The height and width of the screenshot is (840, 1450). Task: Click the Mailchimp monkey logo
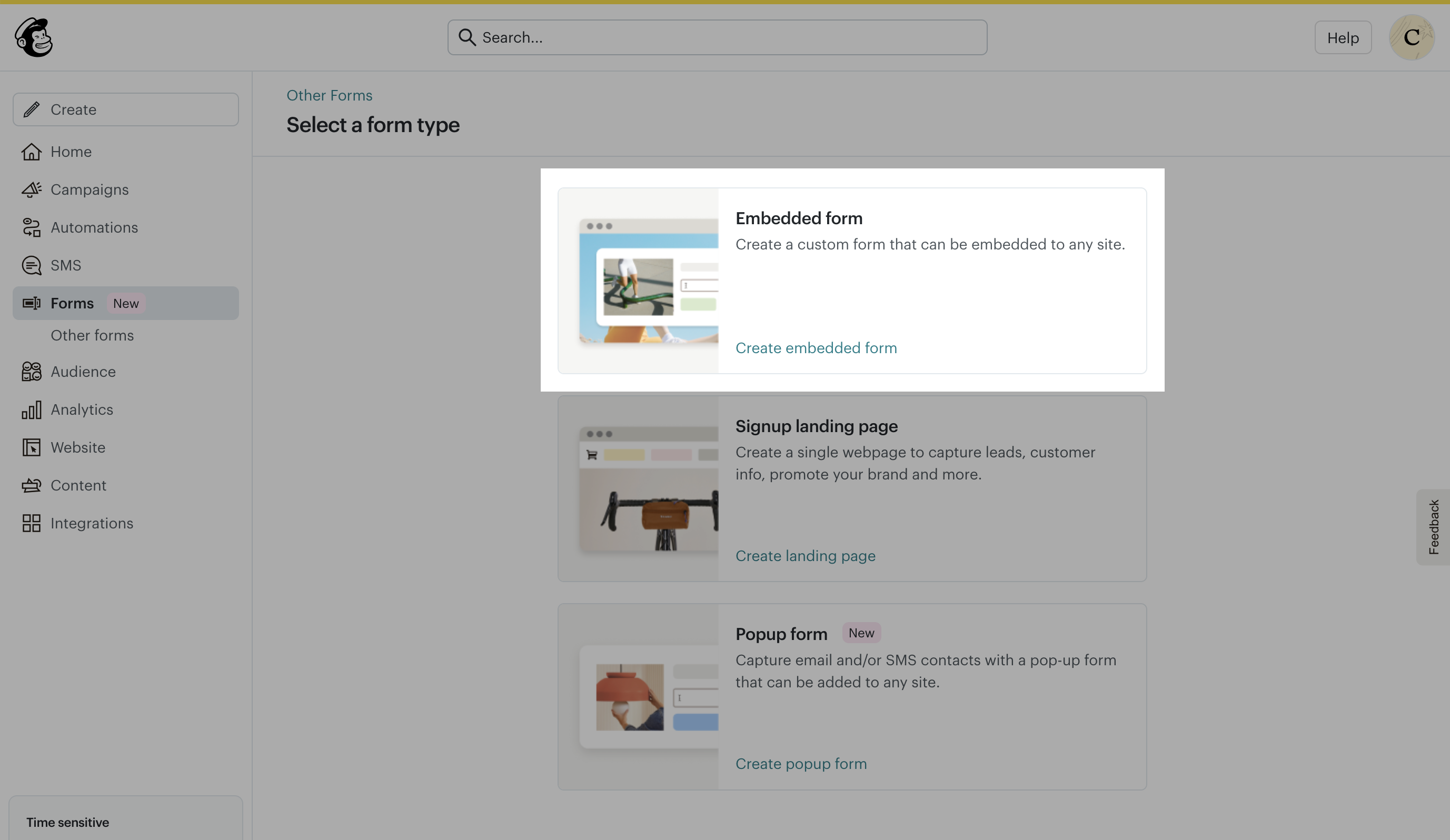pos(34,37)
